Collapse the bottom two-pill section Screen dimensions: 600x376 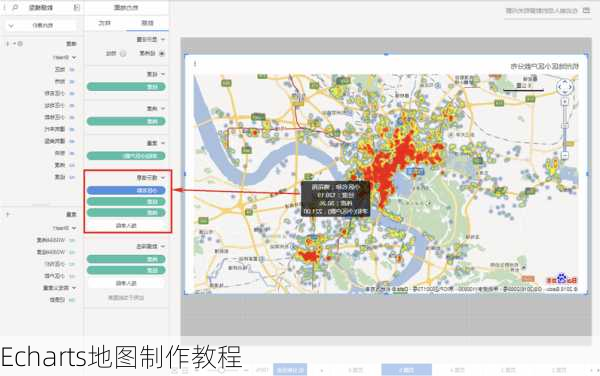coord(163,246)
